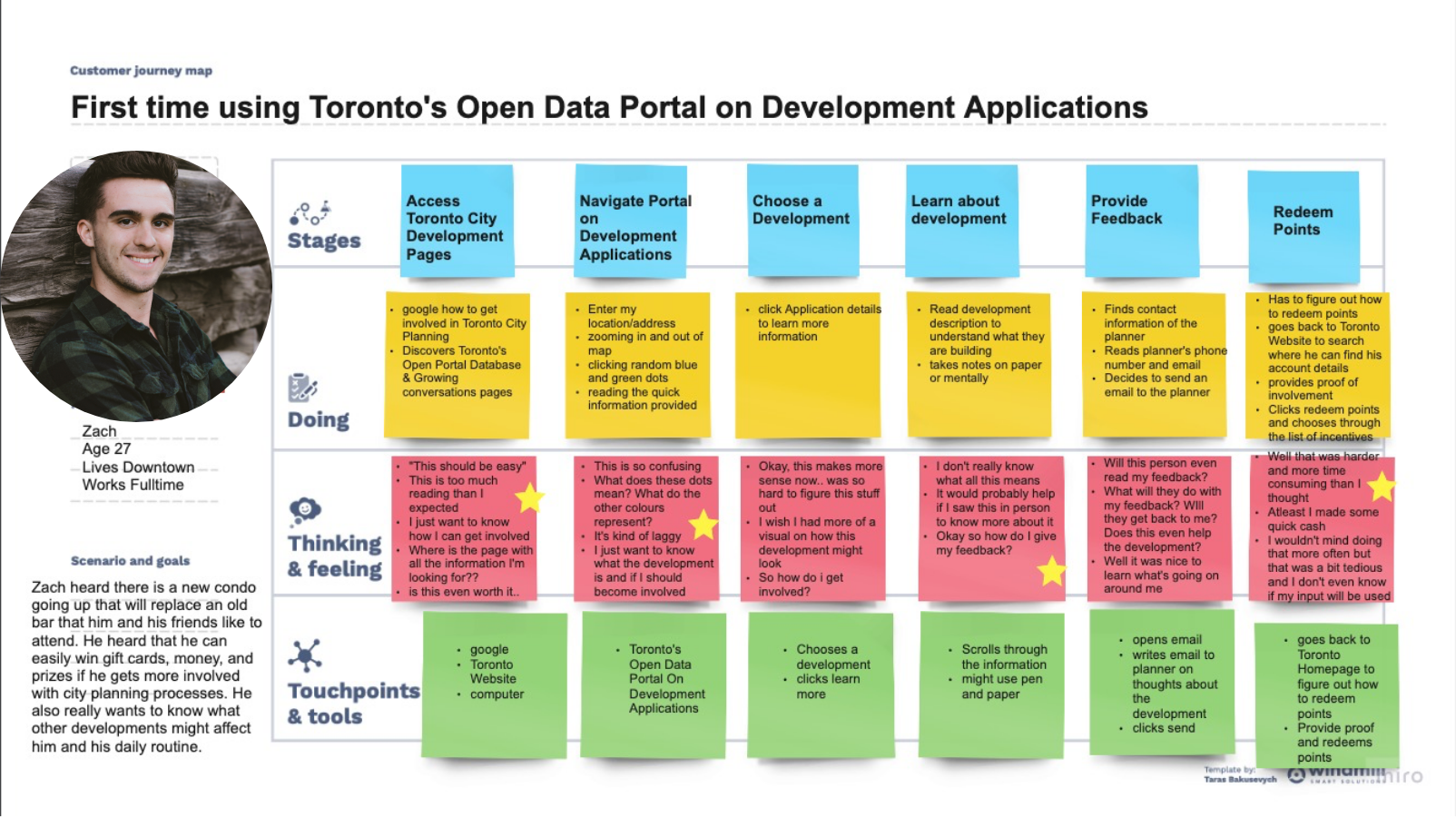Click the 'Customer journey map' heading

(141, 71)
